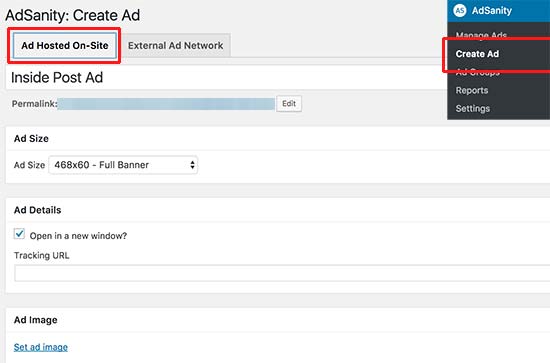This screenshot has height=363, width=550.
Task: Click the Ad Size panel heading
Action: point(31,139)
